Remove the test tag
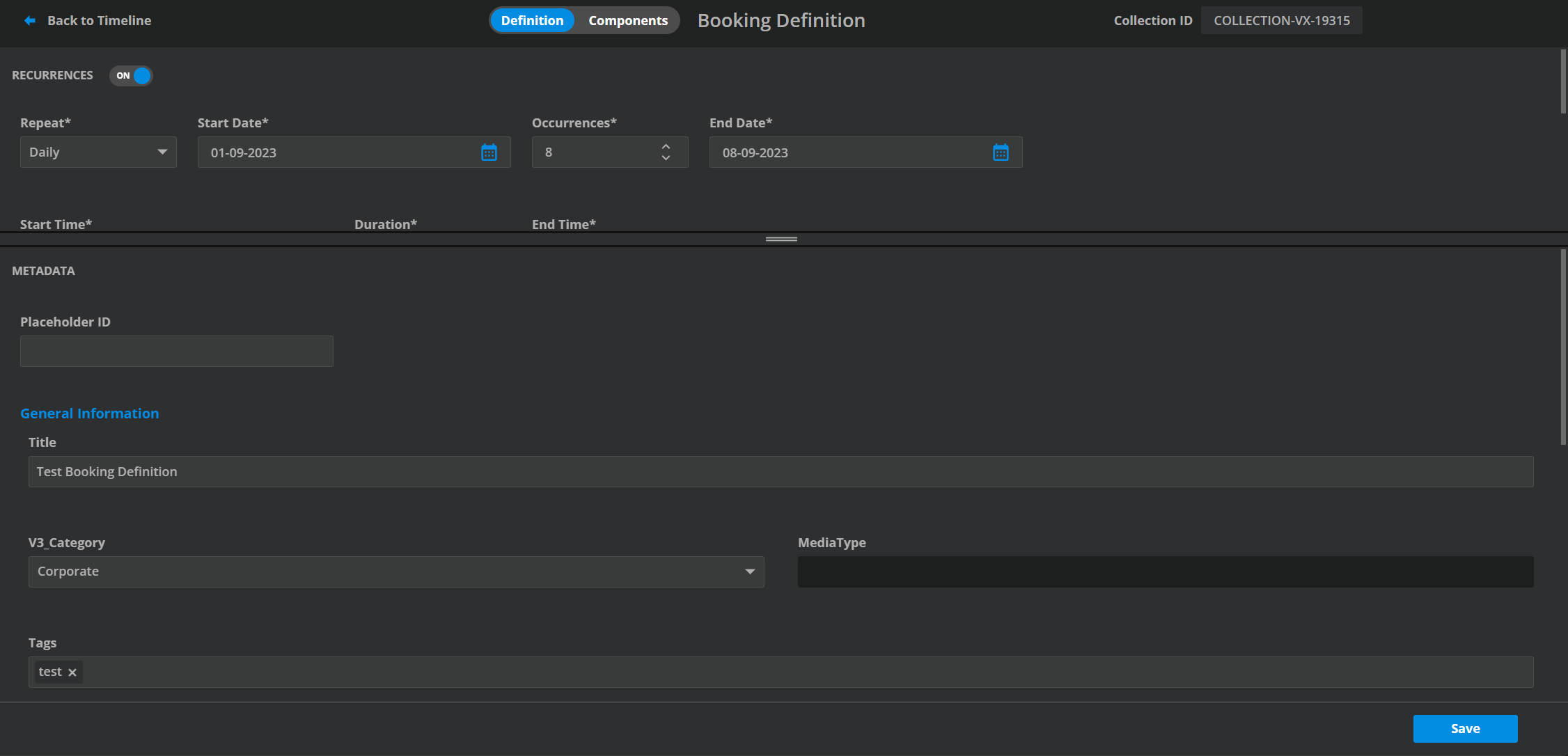The width and height of the screenshot is (1568, 756). coord(72,672)
